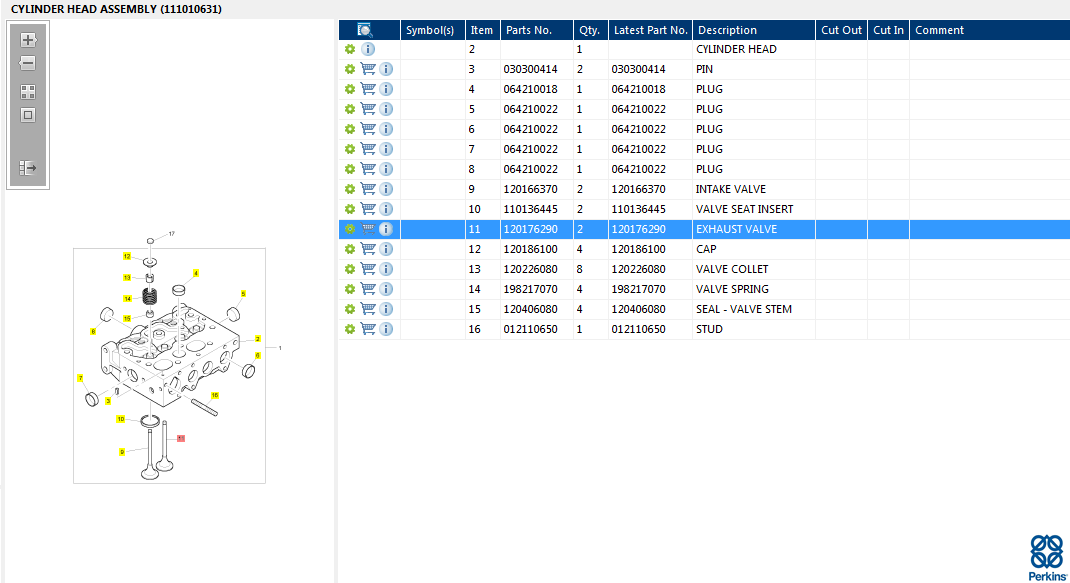Image resolution: width=1070 pixels, height=583 pixels.
Task: Click gear icon on PIN row
Action: point(350,69)
